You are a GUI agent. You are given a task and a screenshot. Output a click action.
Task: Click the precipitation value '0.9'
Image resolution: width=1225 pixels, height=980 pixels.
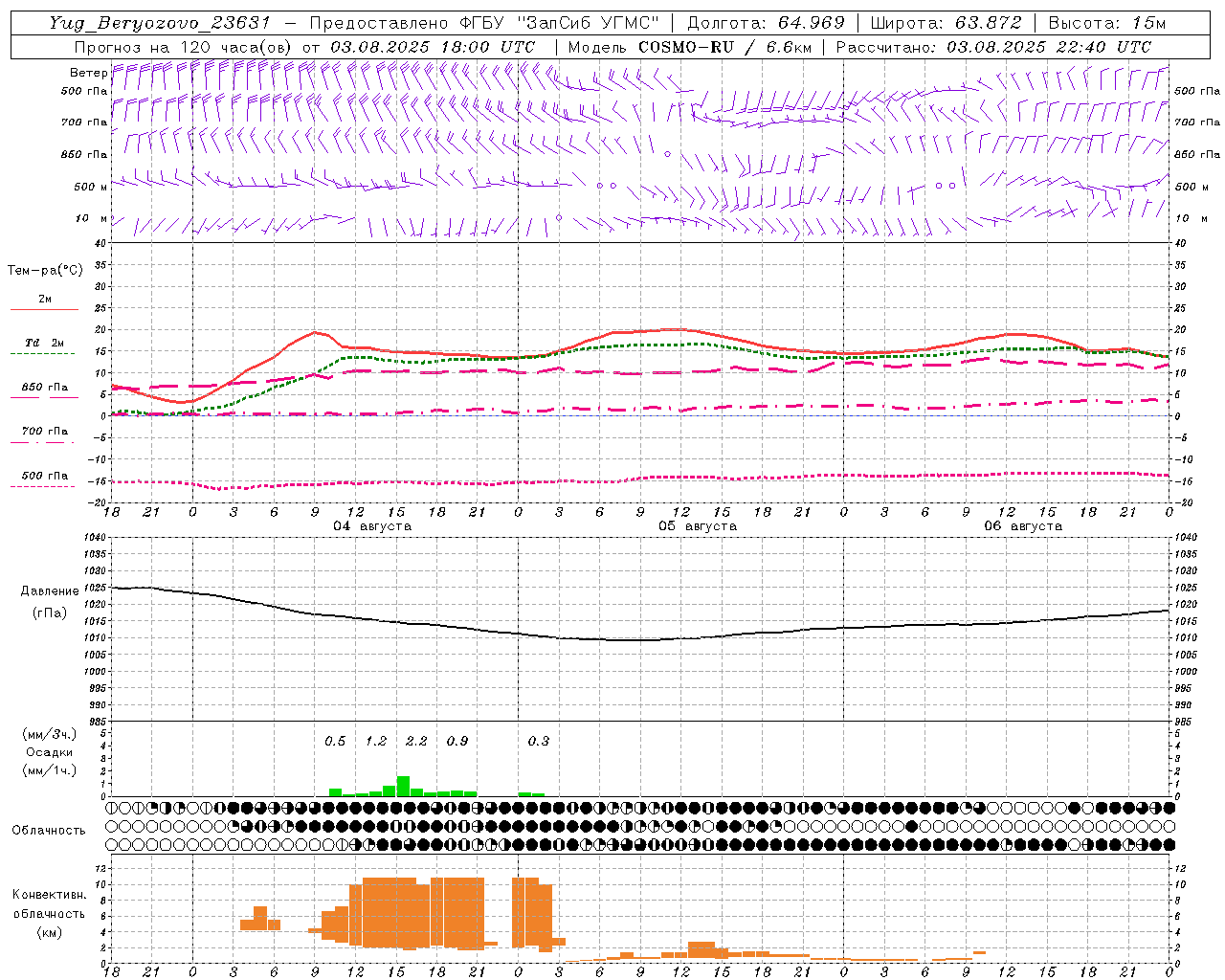coord(457,741)
